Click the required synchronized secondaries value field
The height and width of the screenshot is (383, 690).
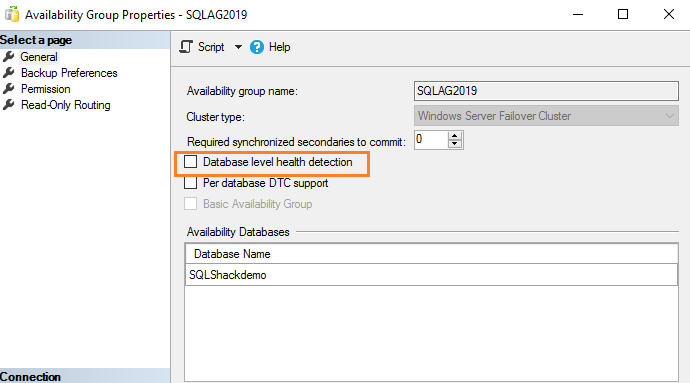point(431,140)
